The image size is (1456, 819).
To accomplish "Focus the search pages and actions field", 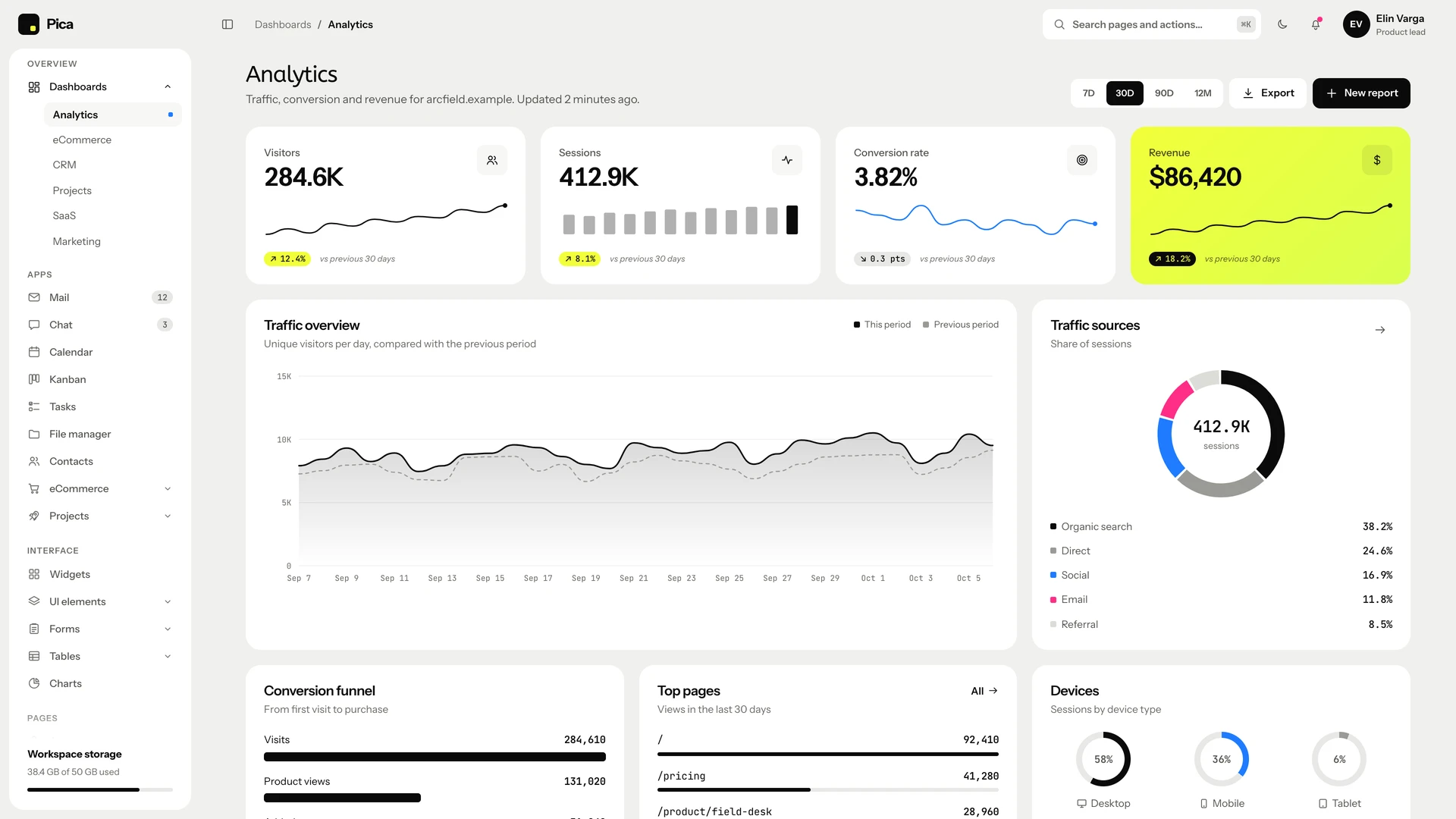I will point(1151,24).
